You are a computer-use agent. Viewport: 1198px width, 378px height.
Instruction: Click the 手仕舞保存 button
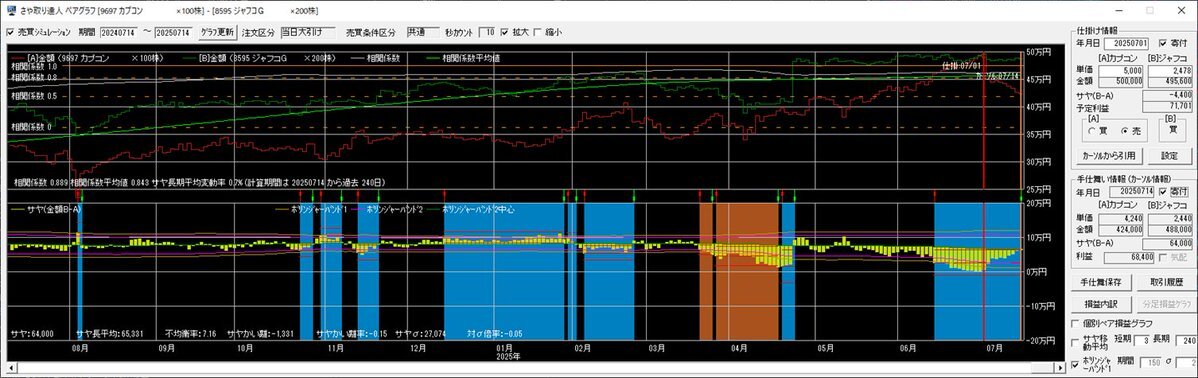point(1101,282)
